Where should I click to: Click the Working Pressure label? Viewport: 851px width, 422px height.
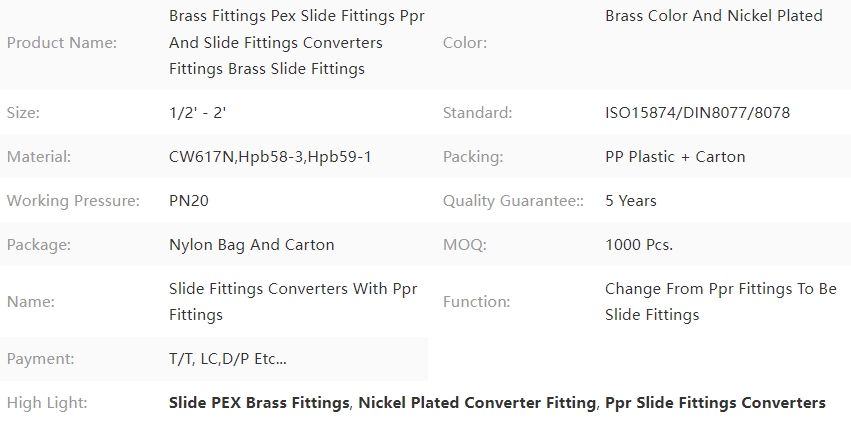point(73,201)
